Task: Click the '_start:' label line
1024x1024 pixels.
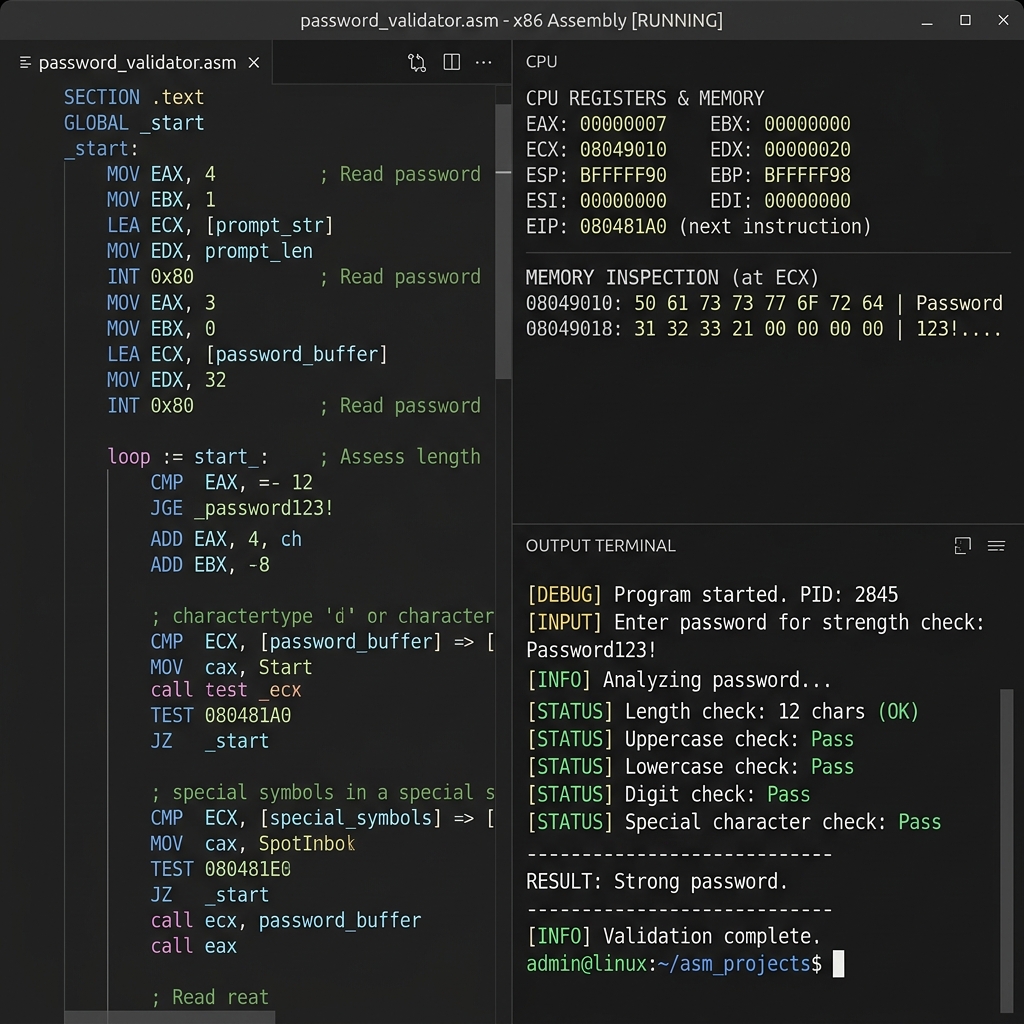Action: coord(101,149)
